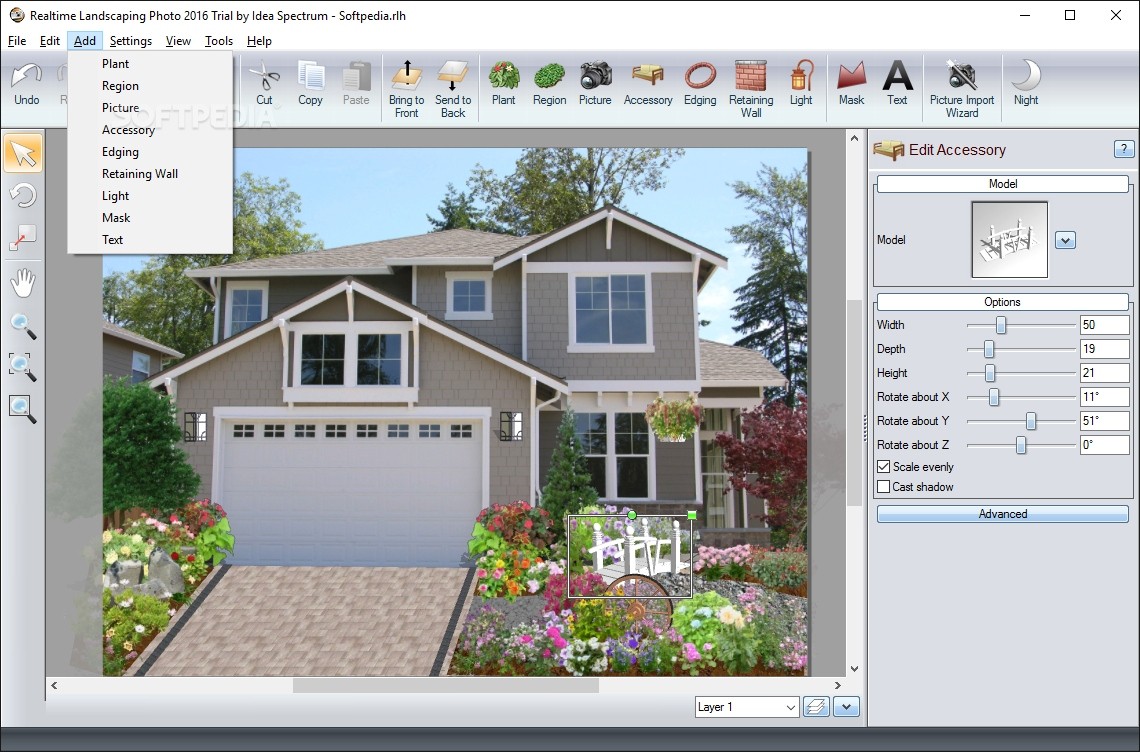Click the Mask toolbar icon
The image size is (1140, 752).
coord(851,84)
